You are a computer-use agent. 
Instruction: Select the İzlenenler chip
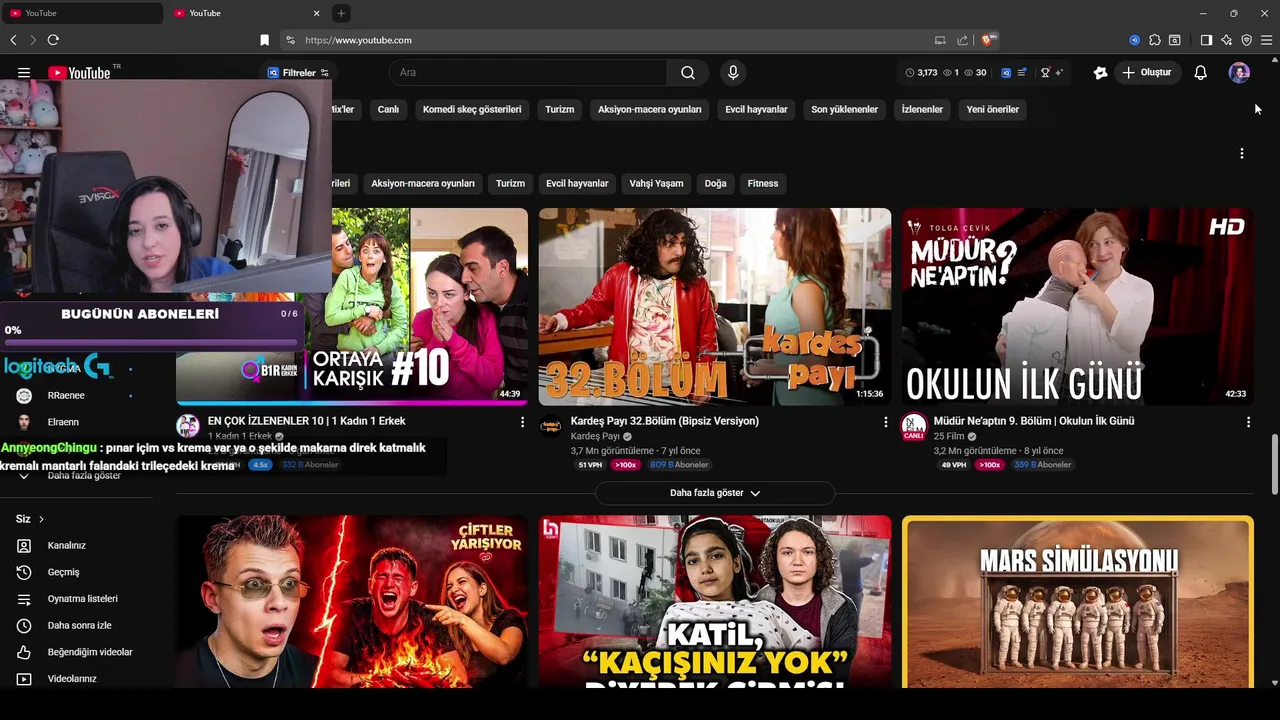pos(922,109)
